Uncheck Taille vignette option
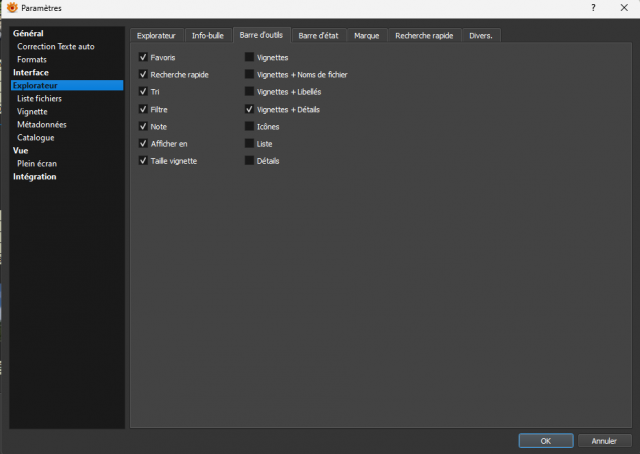Viewport: 640px width, 454px height. click(143, 160)
